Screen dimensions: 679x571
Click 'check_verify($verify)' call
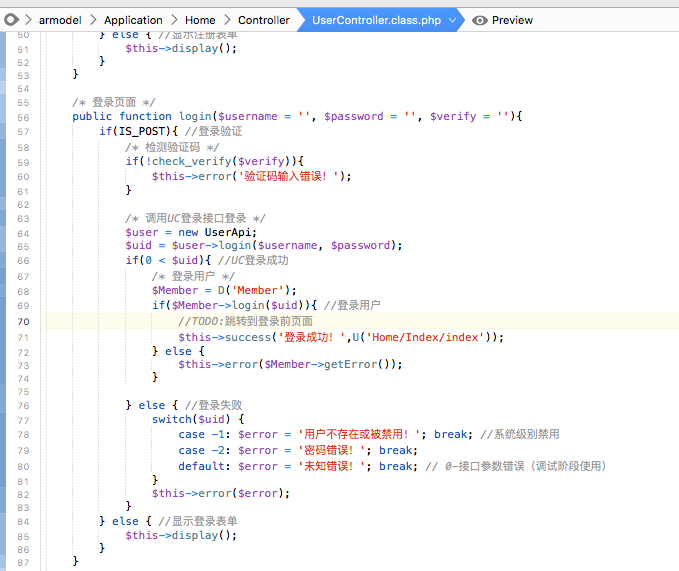point(221,161)
